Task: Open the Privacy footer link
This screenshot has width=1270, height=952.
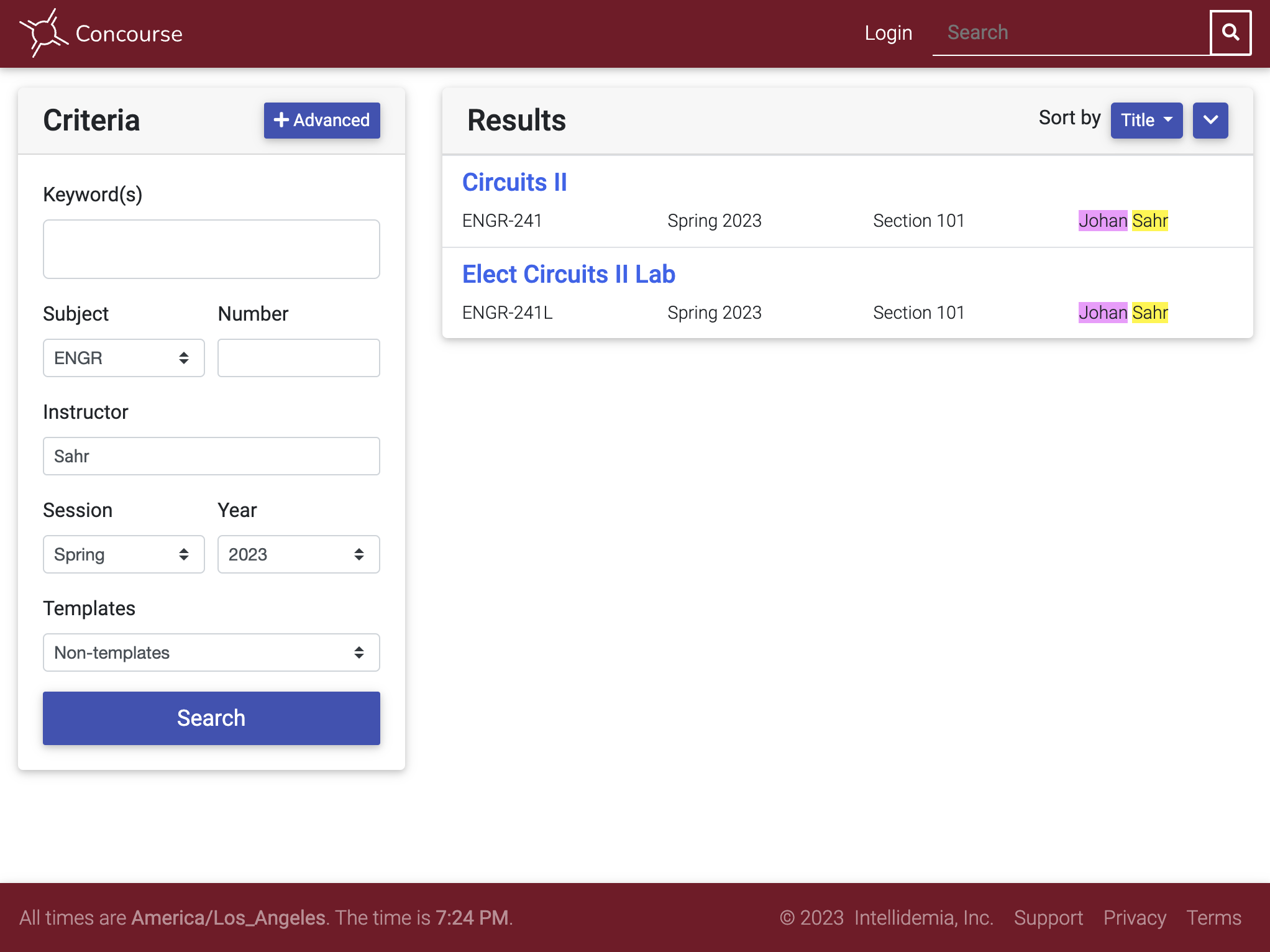Action: coord(1135,918)
